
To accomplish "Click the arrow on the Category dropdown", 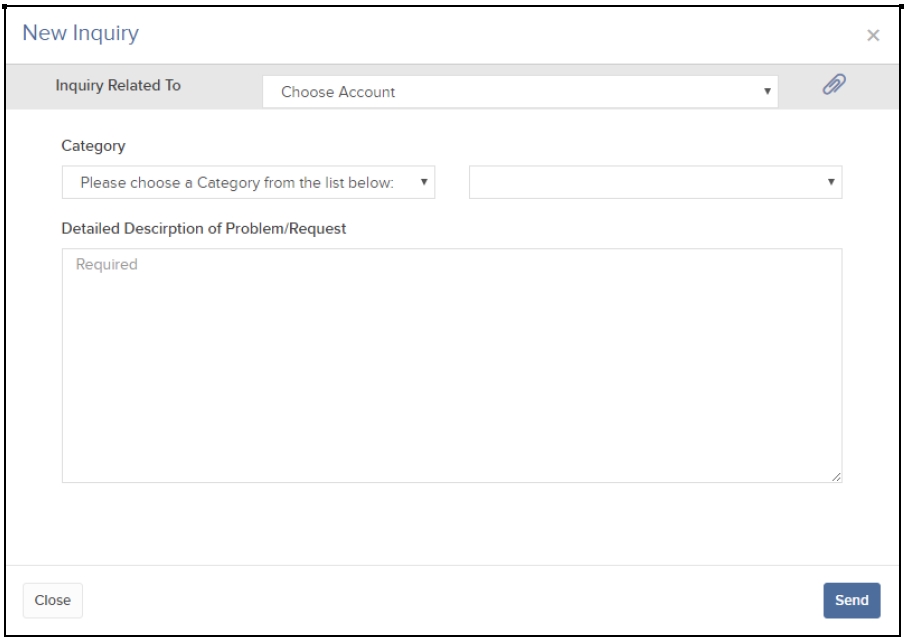I will (424, 182).
